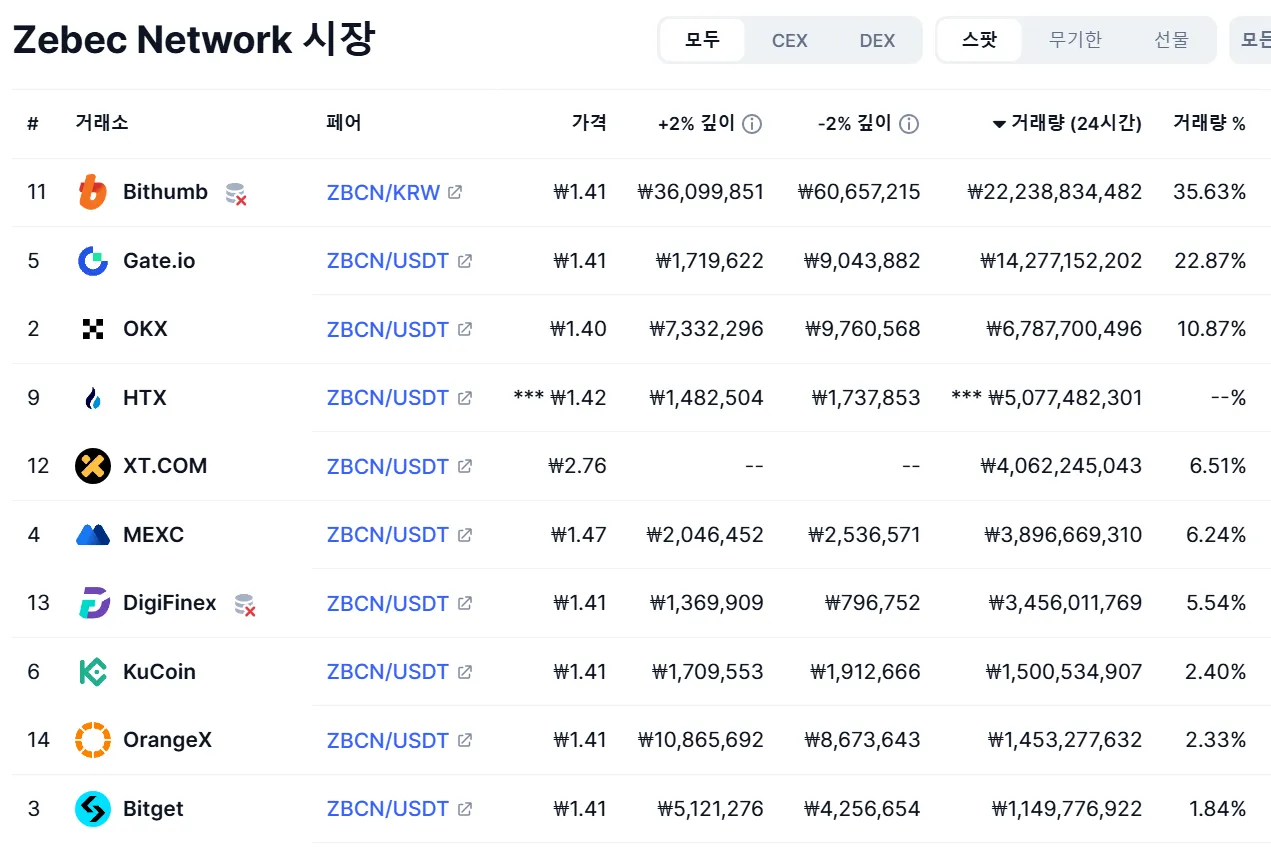The width and height of the screenshot is (1271, 853).
Task: Click the info icon beside -2% 깊이
Action: click(x=909, y=124)
